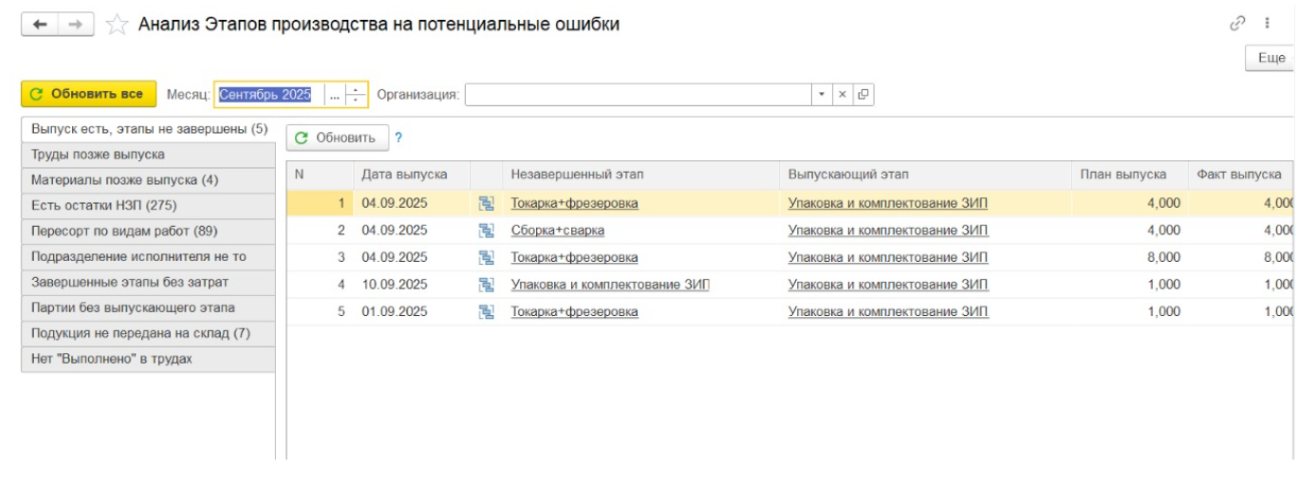Viewport: 1308px width, 484px height.
Task: Click the Выпускающий этап column header
Action: (925, 174)
